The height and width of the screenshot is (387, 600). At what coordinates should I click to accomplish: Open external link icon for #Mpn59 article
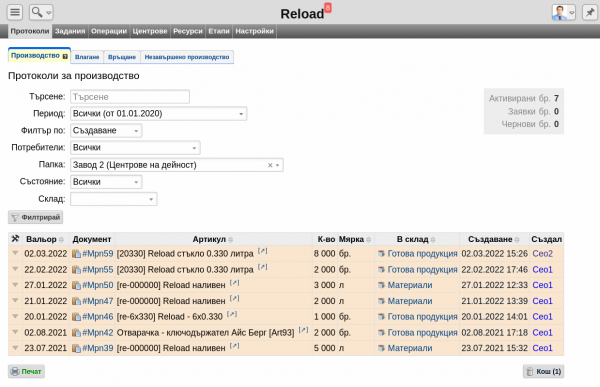coord(262,251)
